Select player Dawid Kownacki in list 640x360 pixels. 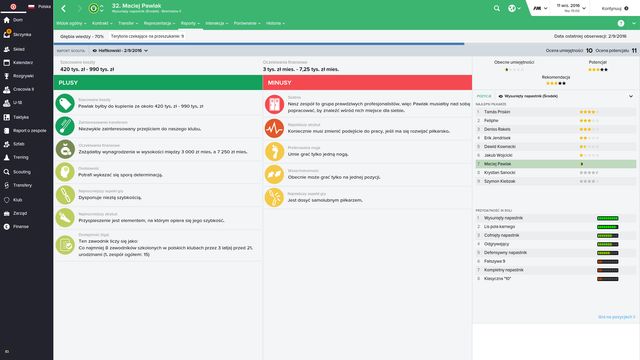pyautogui.click(x=556, y=147)
